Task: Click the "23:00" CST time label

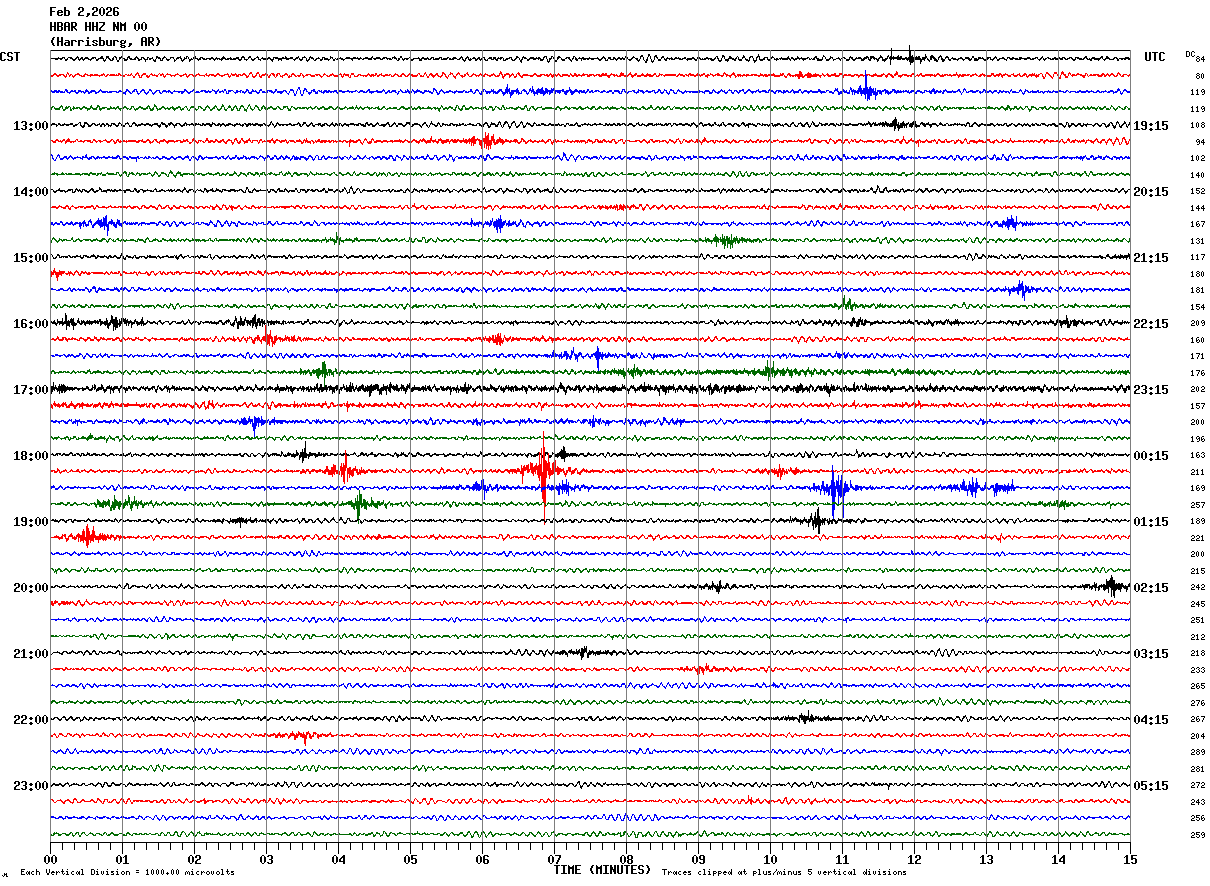Action: (x=30, y=786)
